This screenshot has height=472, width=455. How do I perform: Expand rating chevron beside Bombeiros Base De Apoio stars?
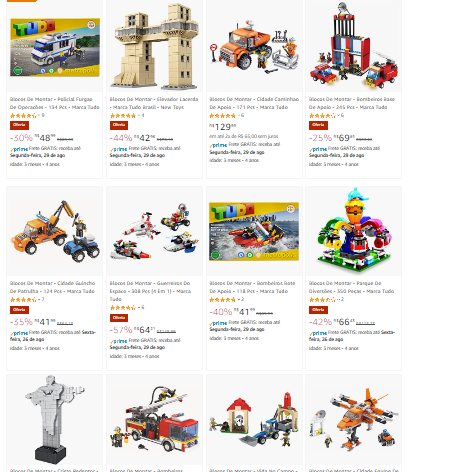(338, 115)
